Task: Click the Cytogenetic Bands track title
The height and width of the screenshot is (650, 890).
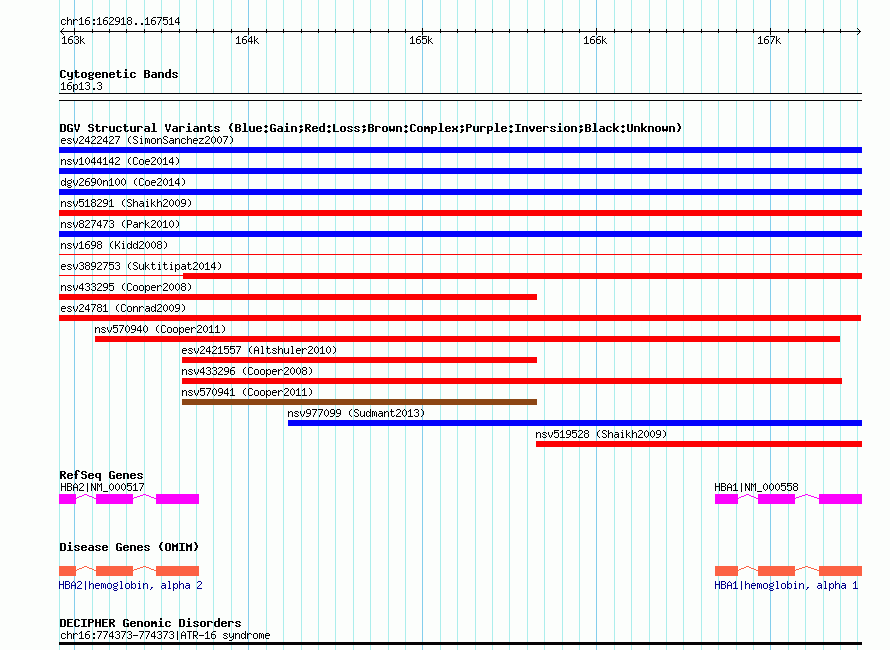Action: 119,74
